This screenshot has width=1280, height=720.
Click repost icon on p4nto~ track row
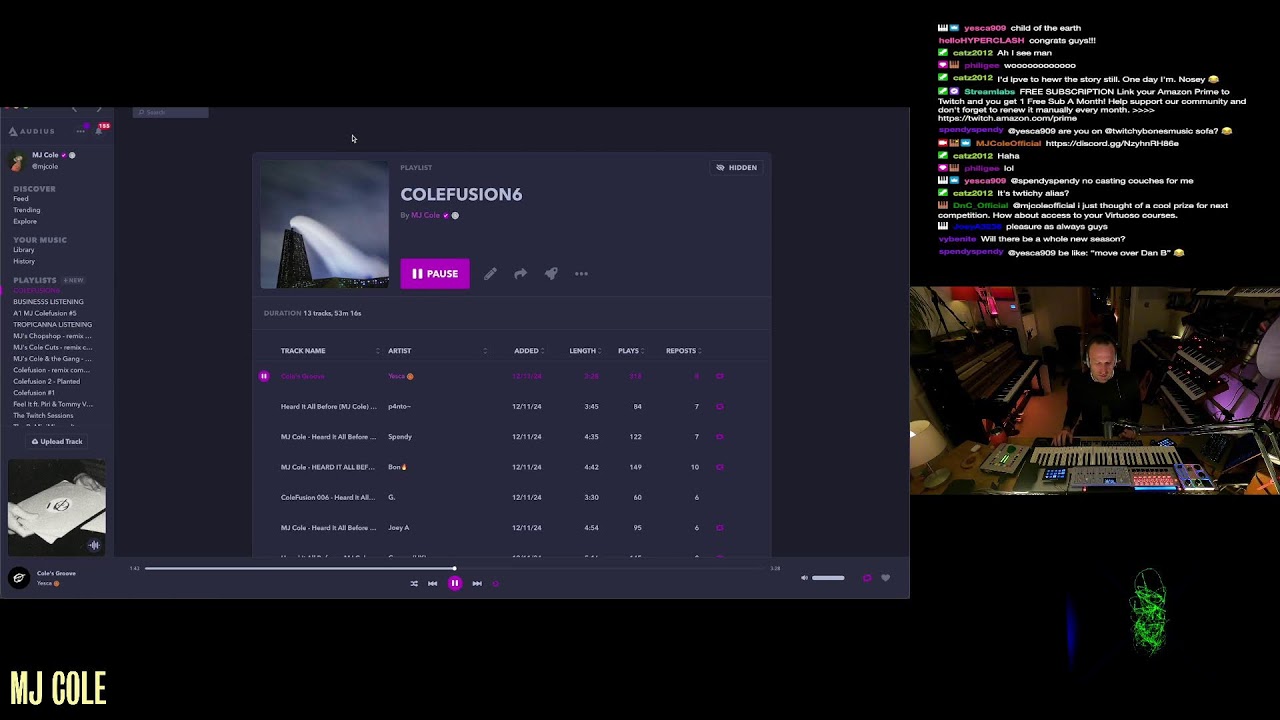(720, 407)
